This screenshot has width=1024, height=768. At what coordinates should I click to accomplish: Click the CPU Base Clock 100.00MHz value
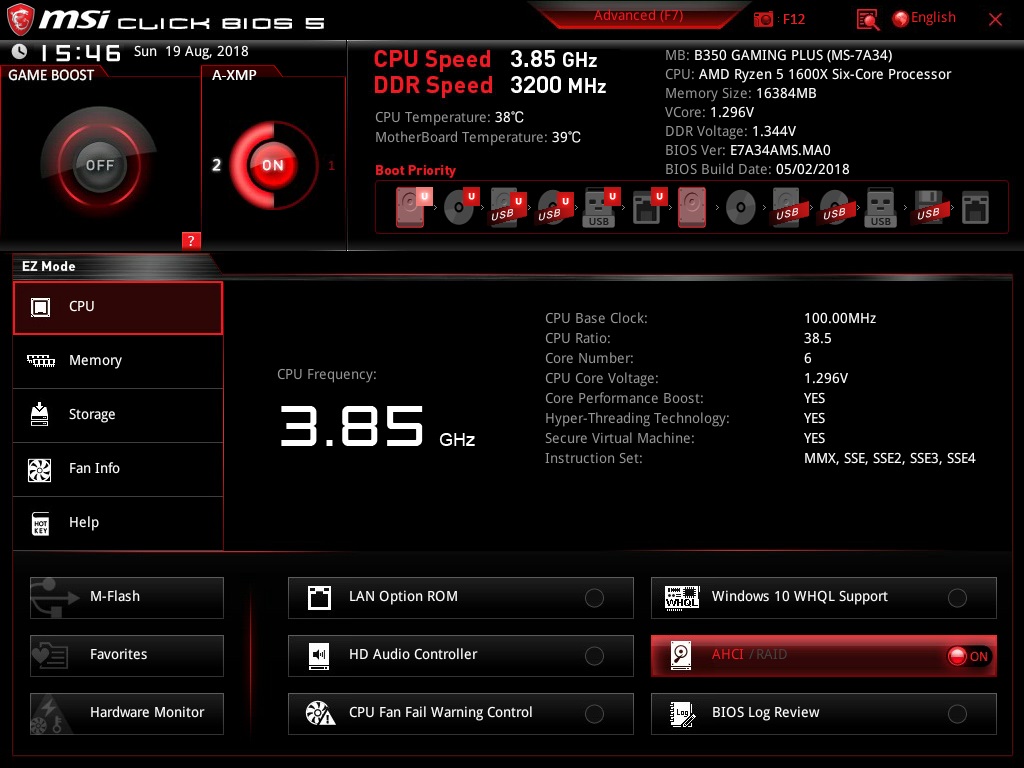point(840,318)
